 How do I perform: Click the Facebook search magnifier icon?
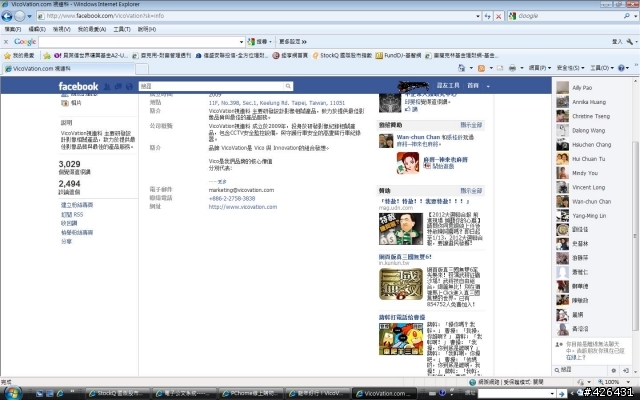288,86
